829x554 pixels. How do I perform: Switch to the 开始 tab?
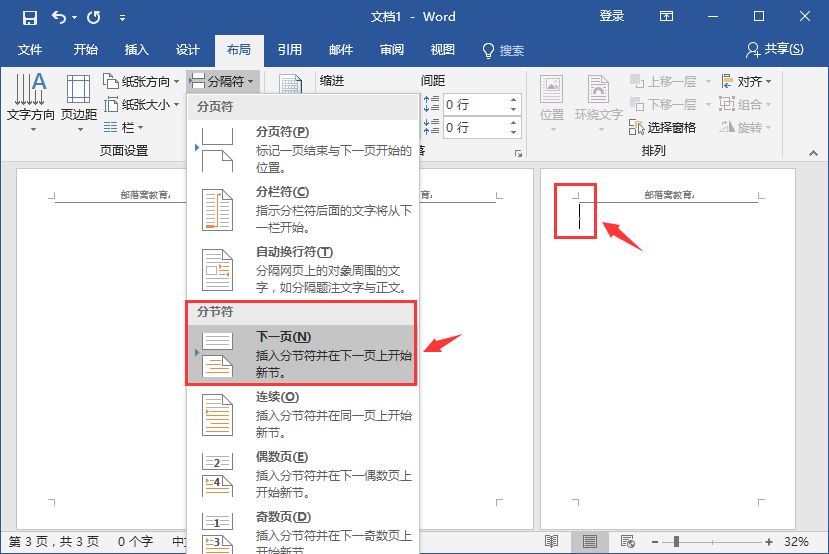tap(86, 50)
